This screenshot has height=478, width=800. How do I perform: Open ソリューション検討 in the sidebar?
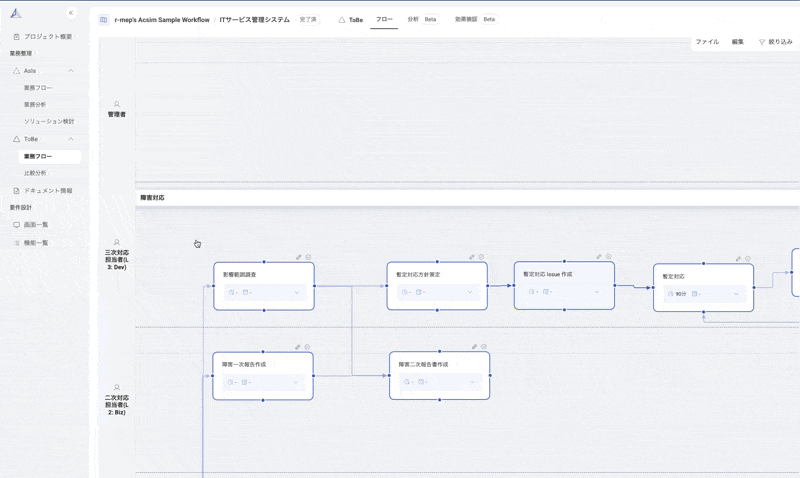pyautogui.click(x=49, y=121)
